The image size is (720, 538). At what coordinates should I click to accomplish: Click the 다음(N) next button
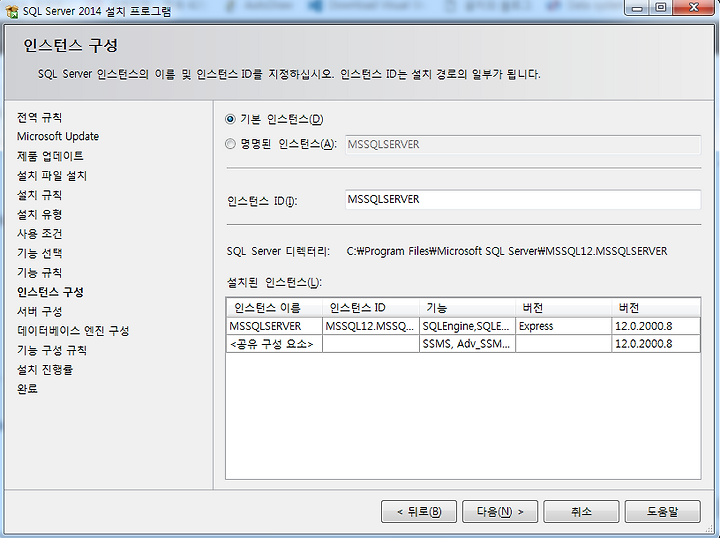pyautogui.click(x=500, y=511)
